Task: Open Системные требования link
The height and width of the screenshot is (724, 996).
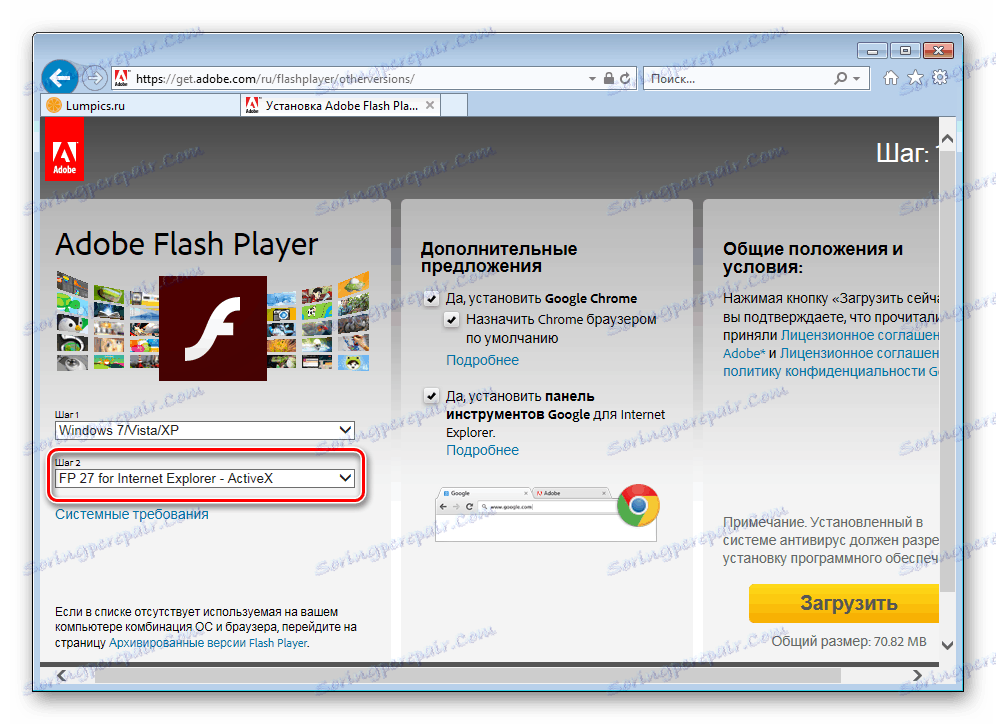Action: (131, 514)
